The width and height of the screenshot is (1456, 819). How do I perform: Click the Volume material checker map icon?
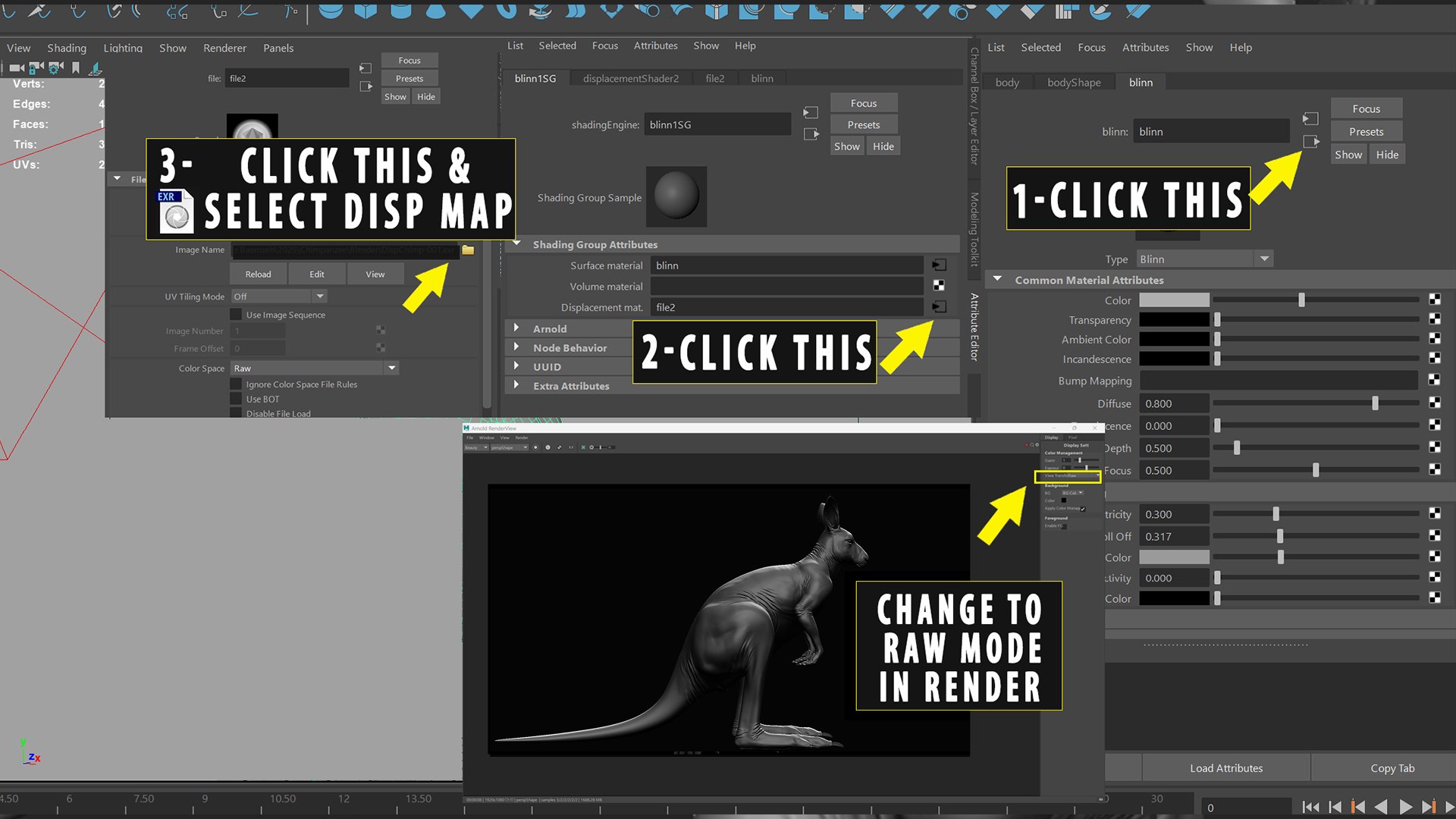click(939, 286)
